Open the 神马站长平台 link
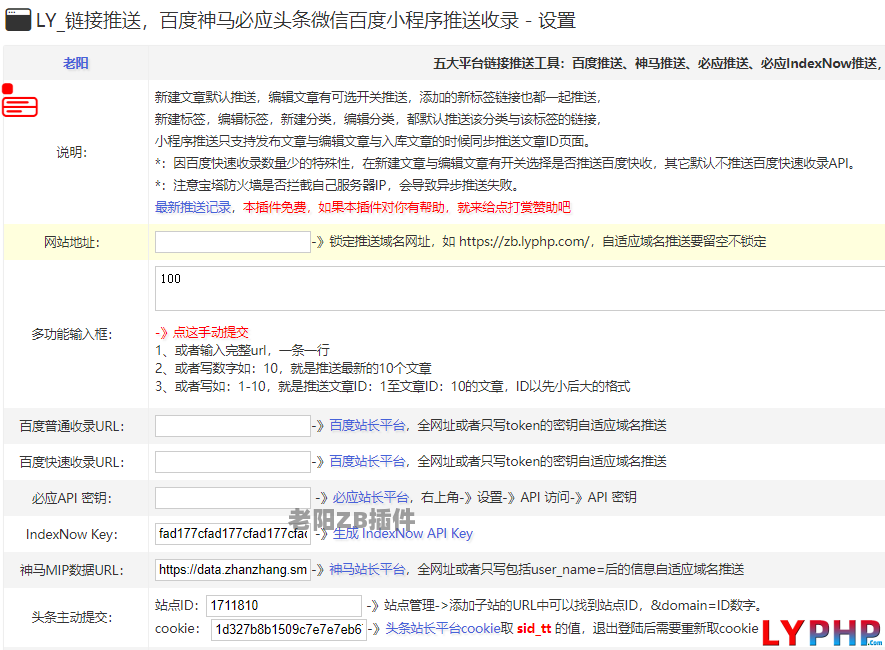The image size is (885, 650). point(367,569)
